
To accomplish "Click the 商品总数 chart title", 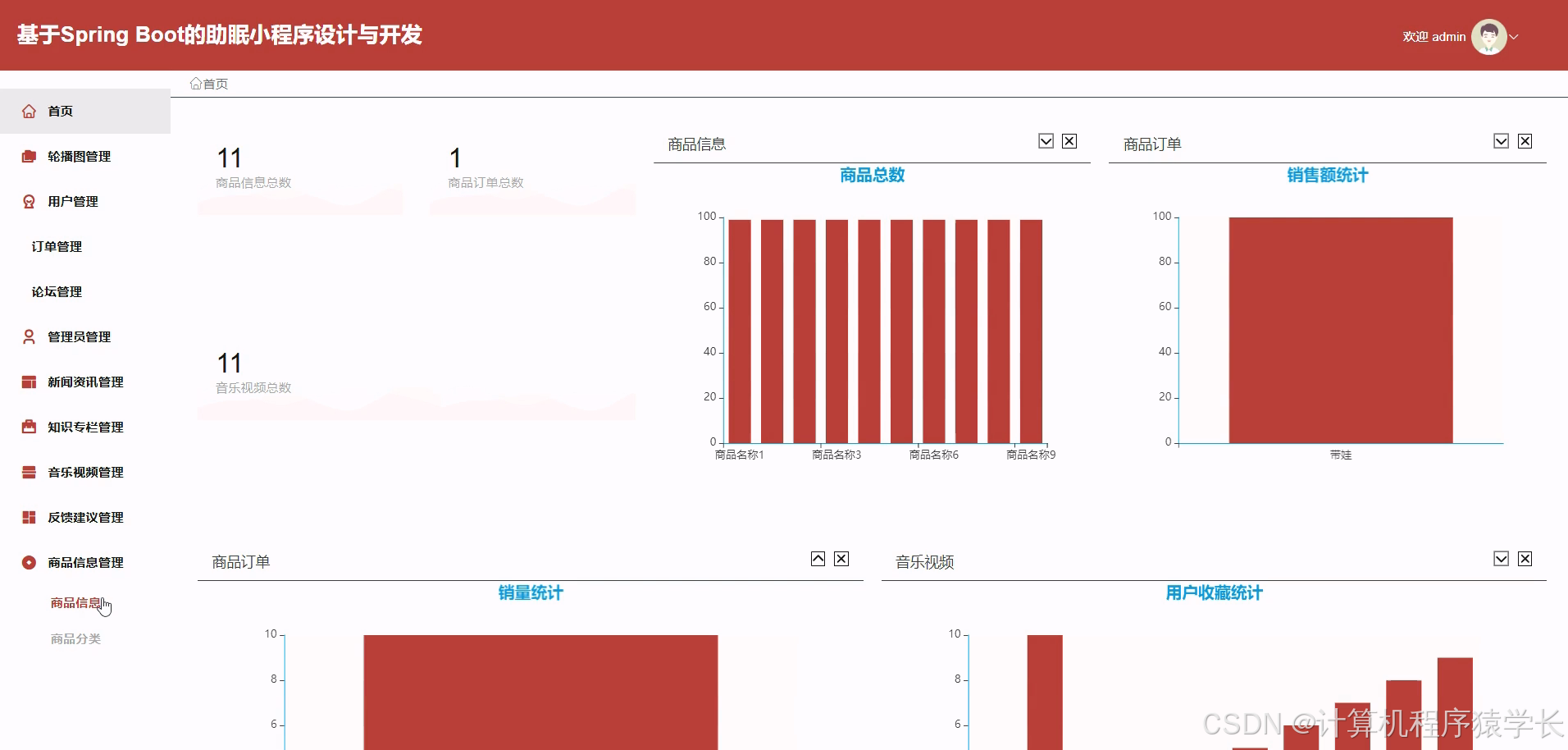I will 873,175.
